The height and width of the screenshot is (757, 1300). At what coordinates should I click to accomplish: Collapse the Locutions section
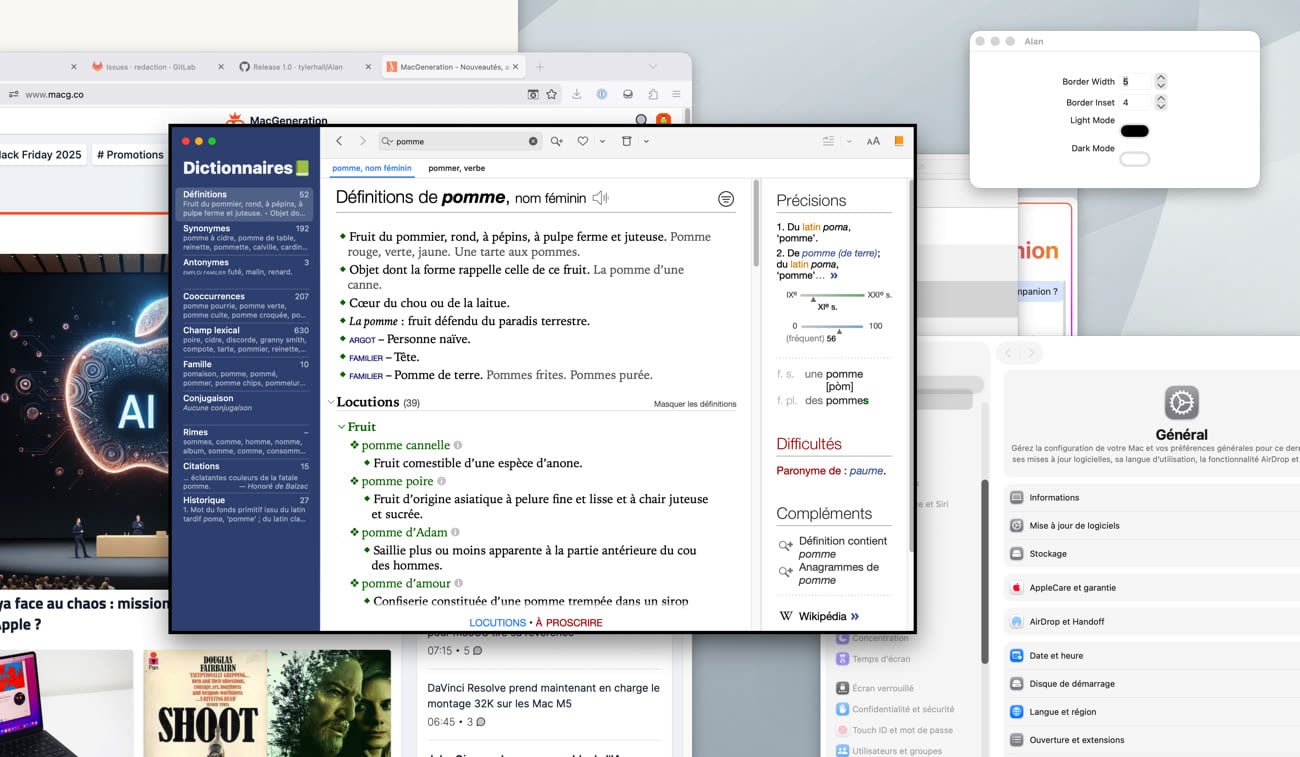pyautogui.click(x=331, y=402)
